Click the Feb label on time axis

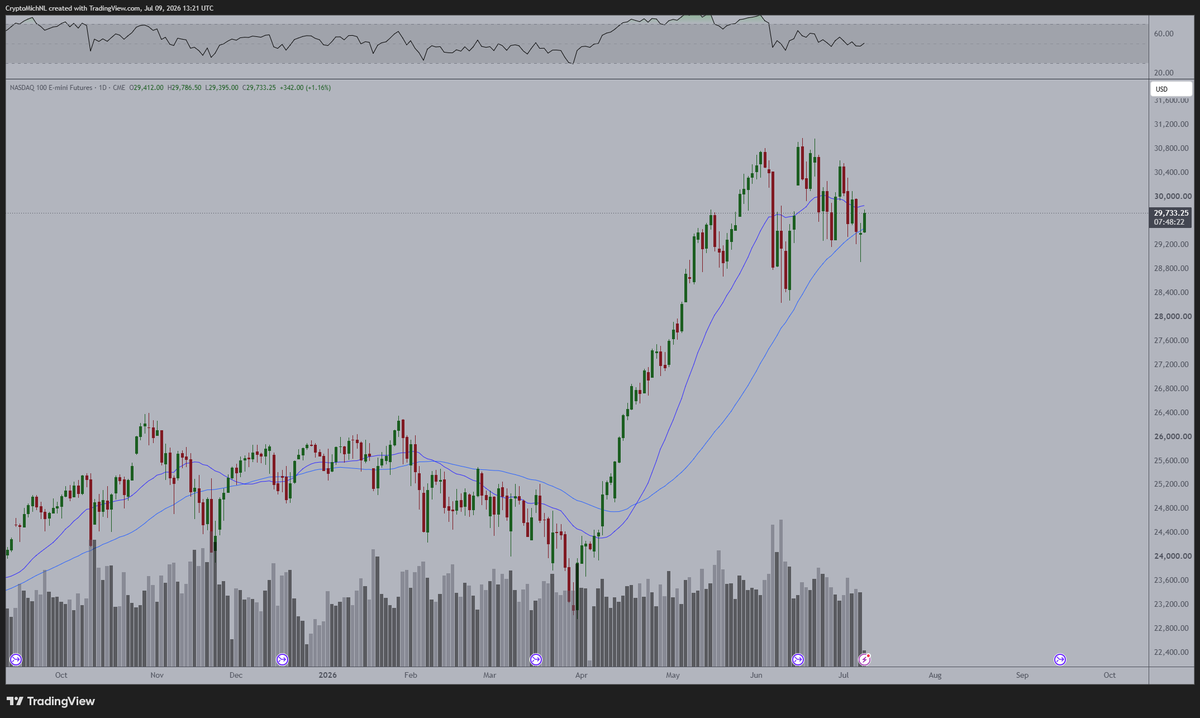pos(410,675)
